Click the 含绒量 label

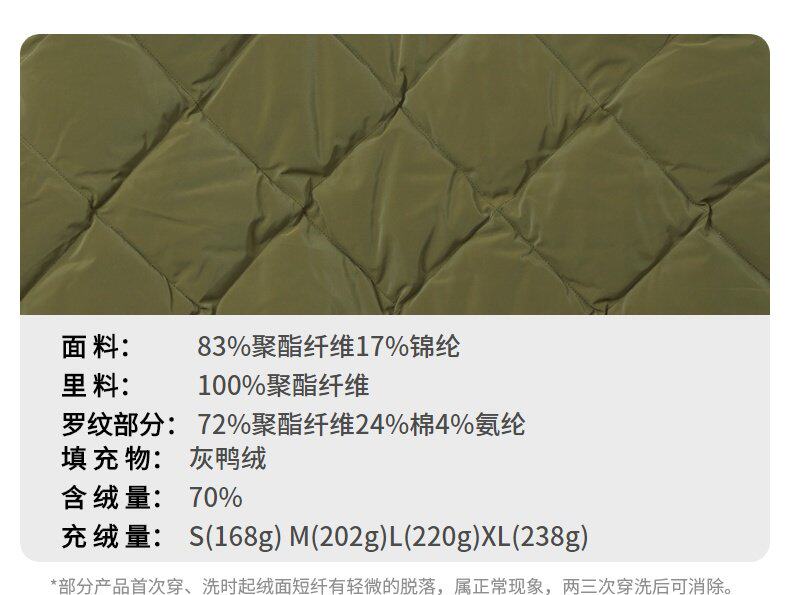(111, 498)
